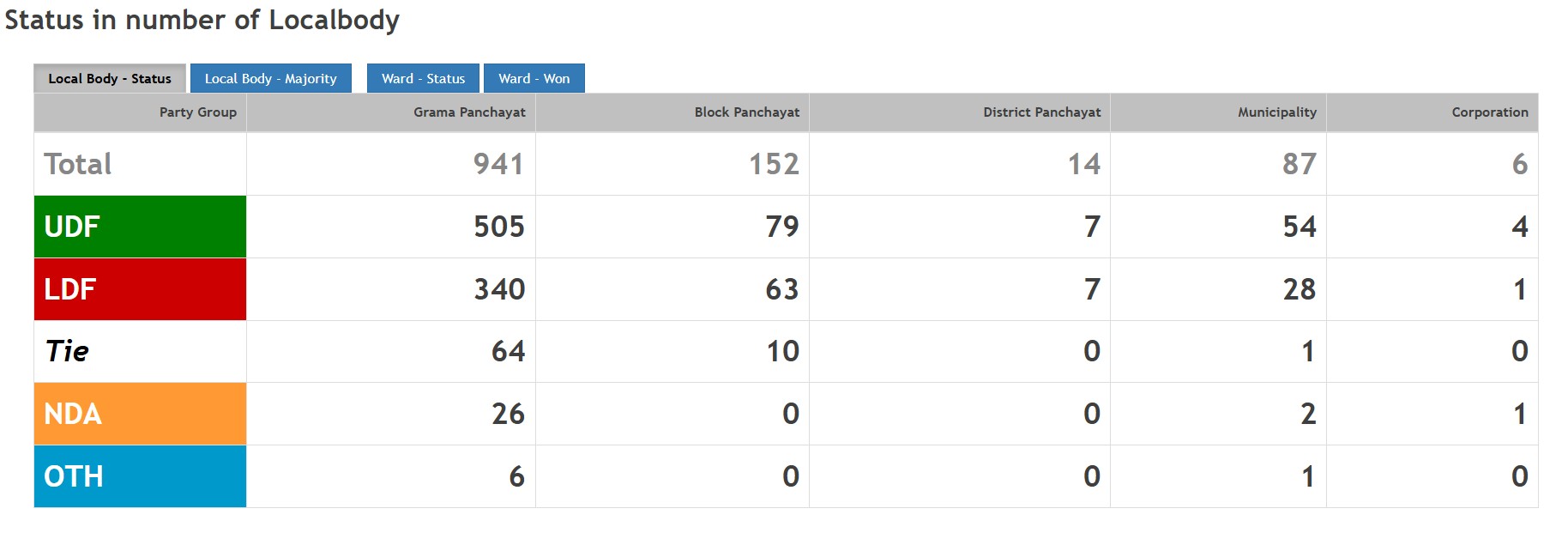Click Total Block Panchayat value 152
Image resolution: width=1568 pixels, height=539 pixels.
773,164
